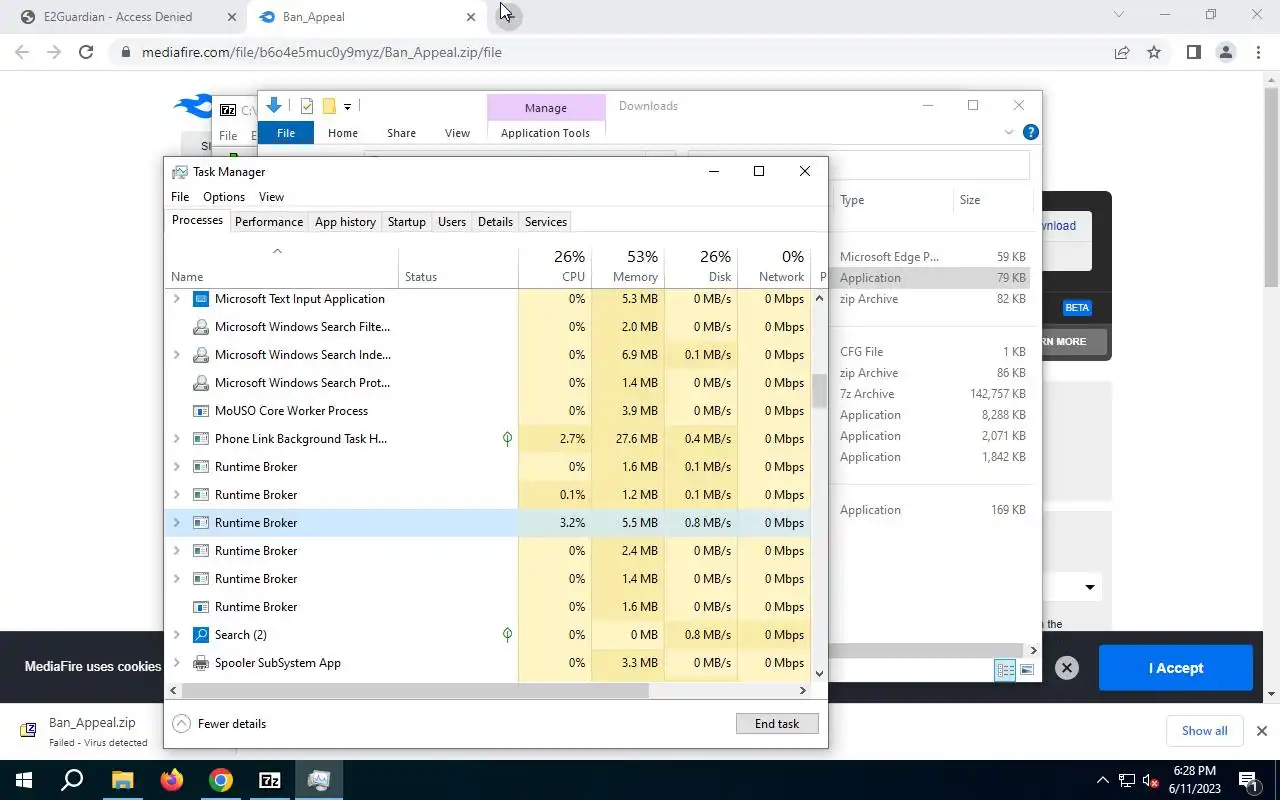The height and width of the screenshot is (800, 1280).
Task: Sort processes by Disk column
Action: click(x=701, y=266)
